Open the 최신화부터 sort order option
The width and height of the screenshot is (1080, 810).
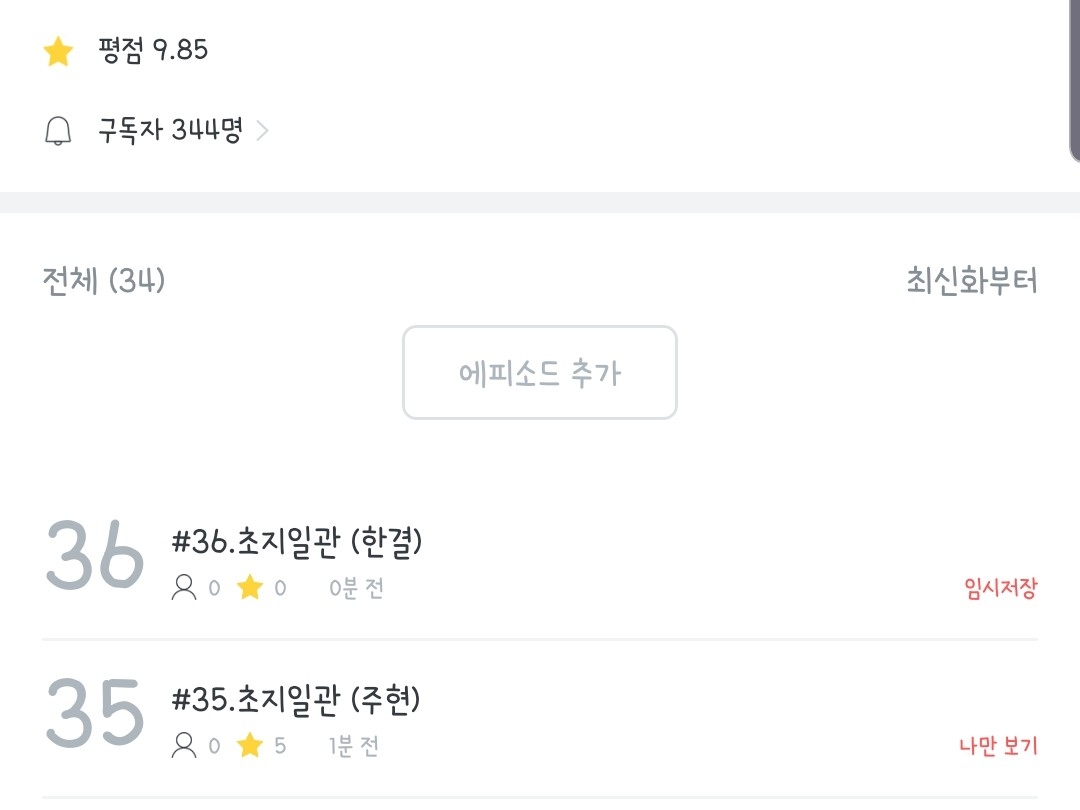pos(971,282)
